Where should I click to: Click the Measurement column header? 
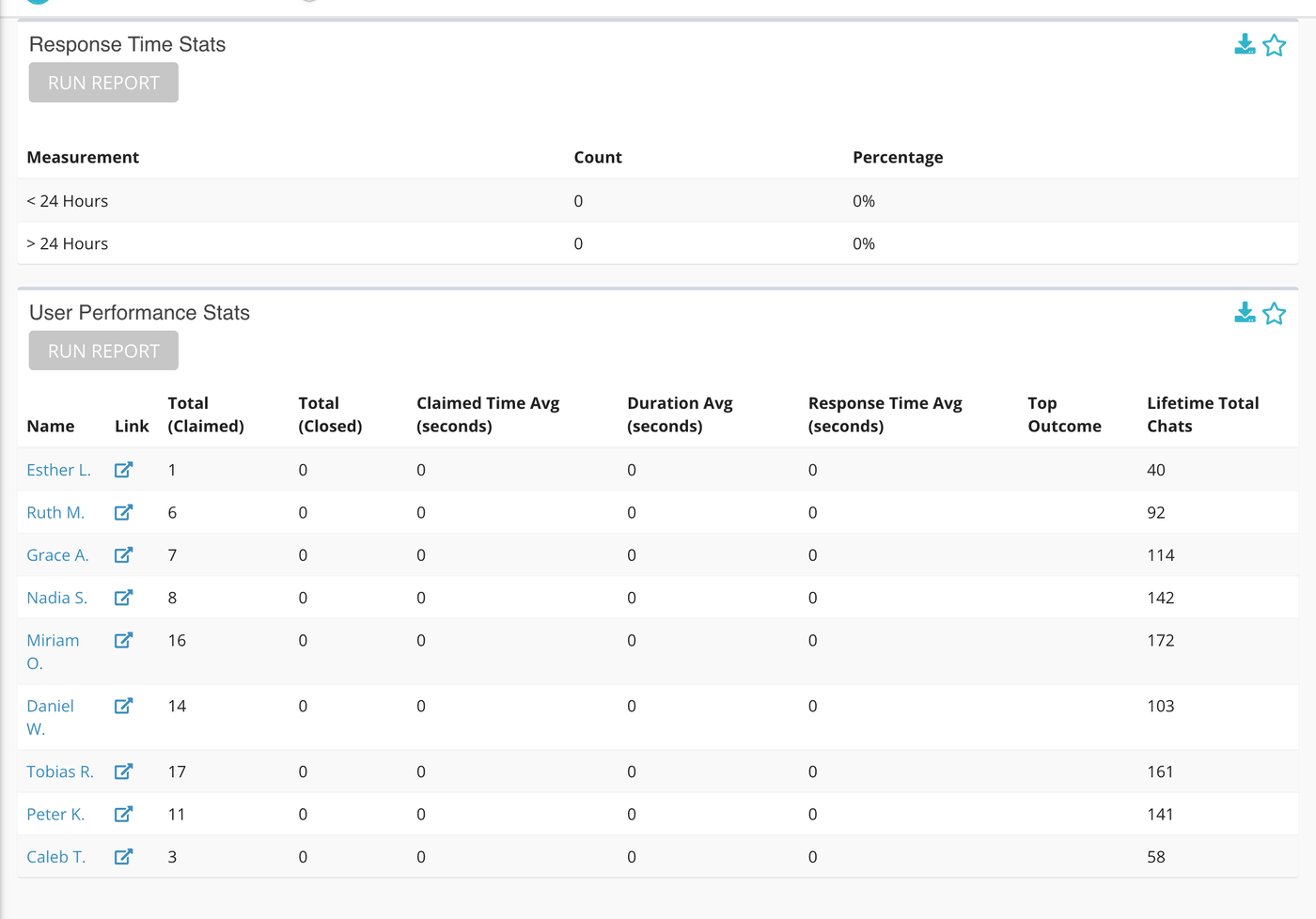[83, 157]
